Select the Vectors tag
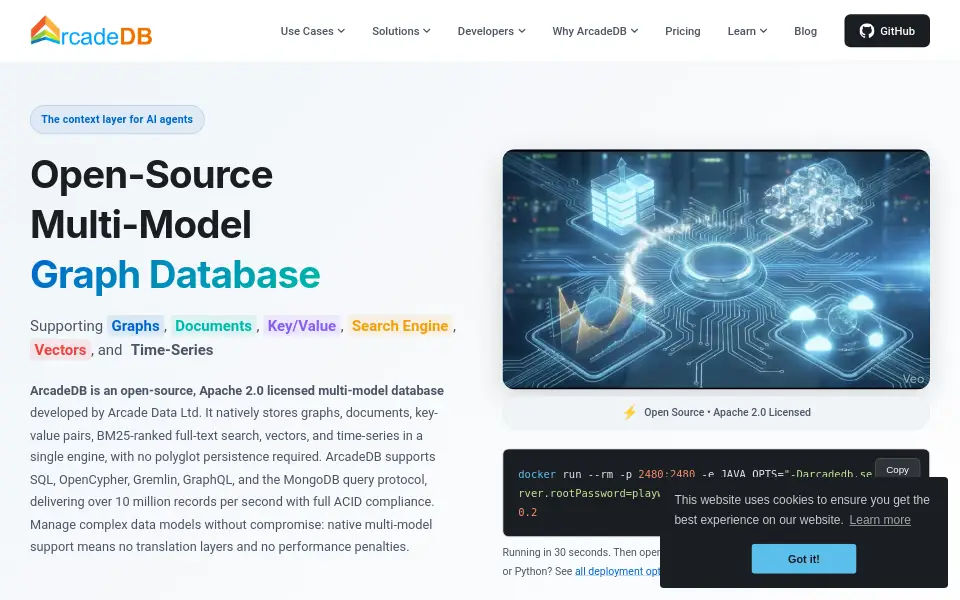 [x=60, y=350]
